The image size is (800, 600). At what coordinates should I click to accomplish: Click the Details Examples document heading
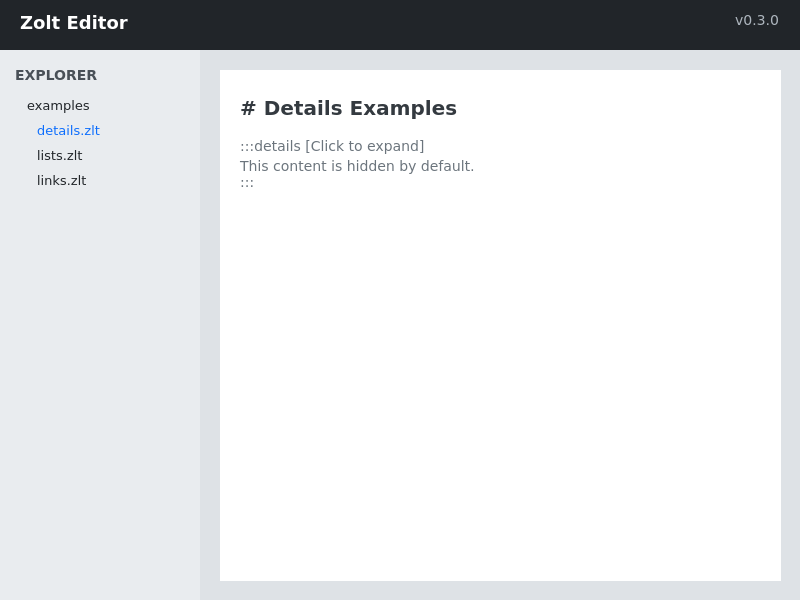click(348, 108)
